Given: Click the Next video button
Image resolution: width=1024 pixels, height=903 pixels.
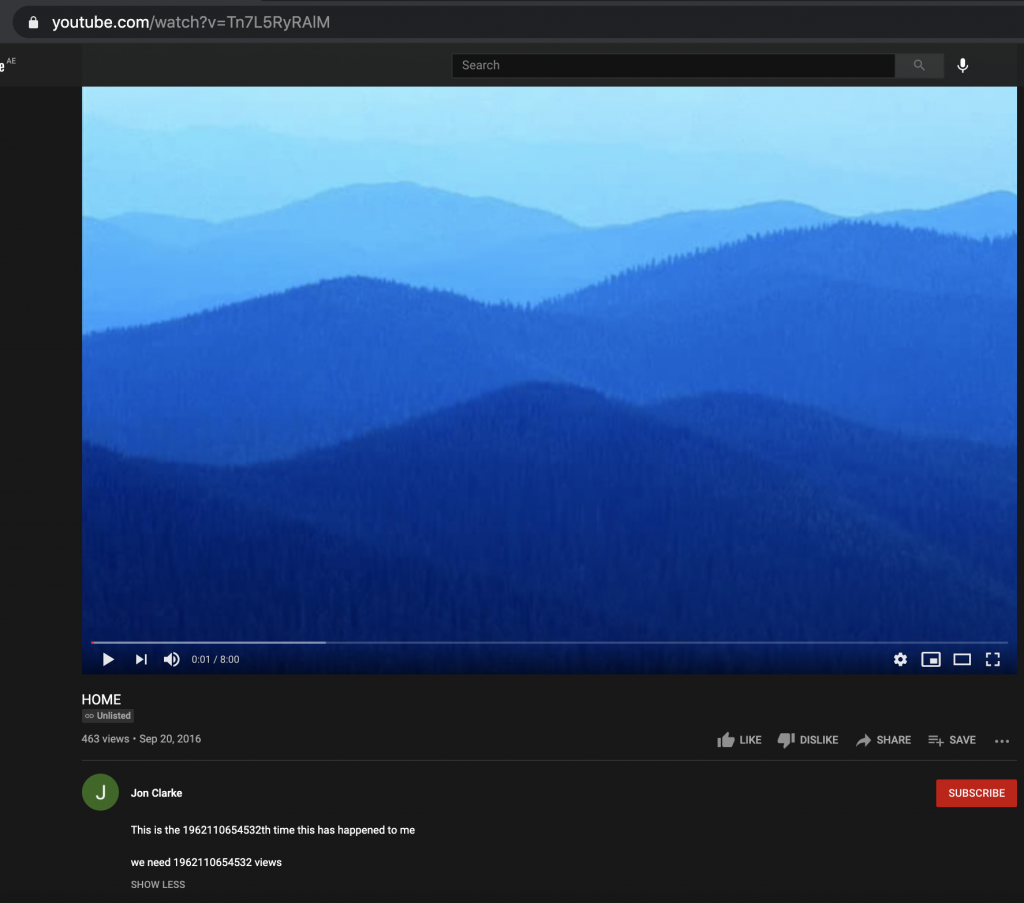Looking at the screenshot, I should click(x=140, y=659).
